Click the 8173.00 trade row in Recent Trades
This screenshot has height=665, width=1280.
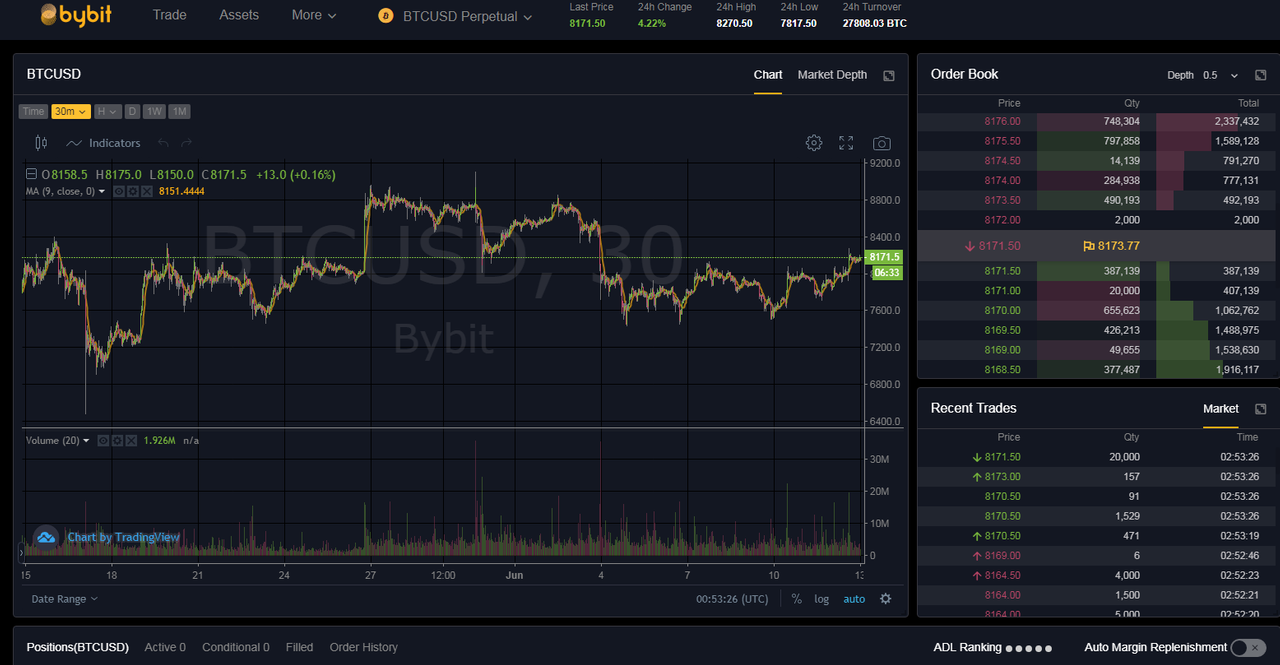(x=1097, y=476)
